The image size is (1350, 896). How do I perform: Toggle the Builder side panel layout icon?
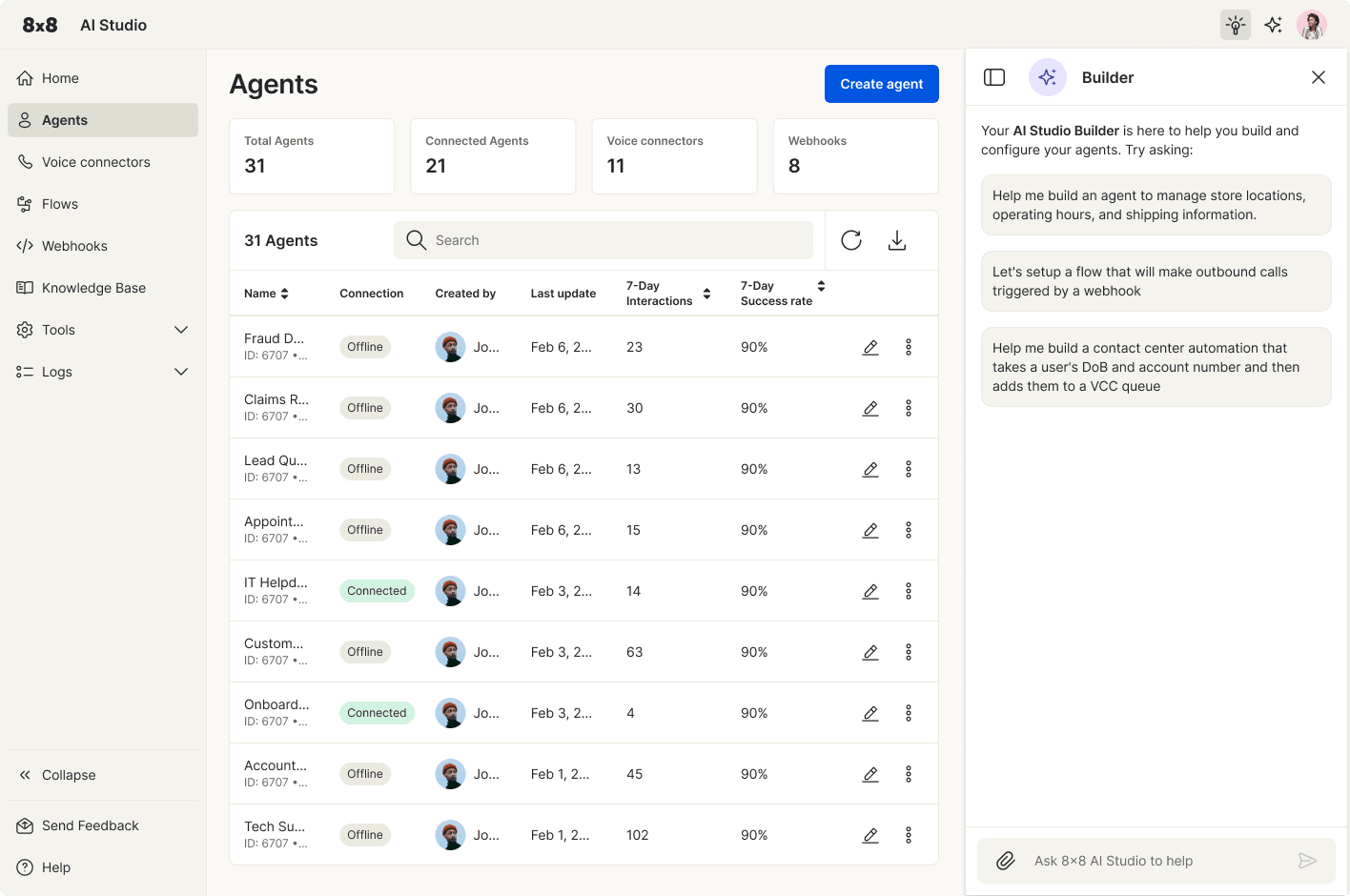pos(994,77)
